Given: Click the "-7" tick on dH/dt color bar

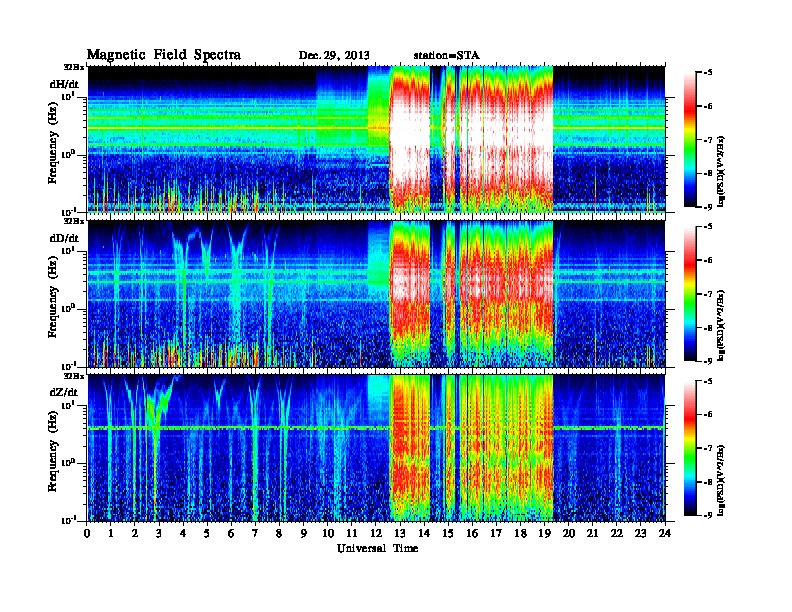Looking at the screenshot, I should (x=708, y=140).
